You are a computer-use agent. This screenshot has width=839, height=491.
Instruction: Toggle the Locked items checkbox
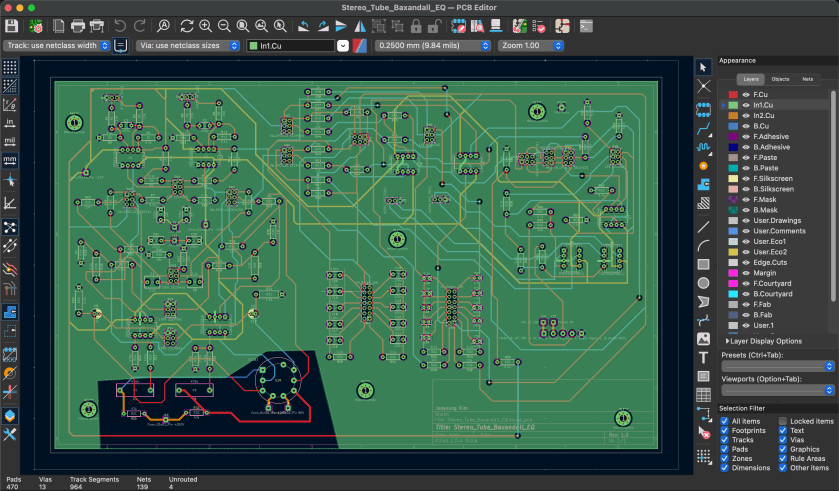tap(783, 421)
